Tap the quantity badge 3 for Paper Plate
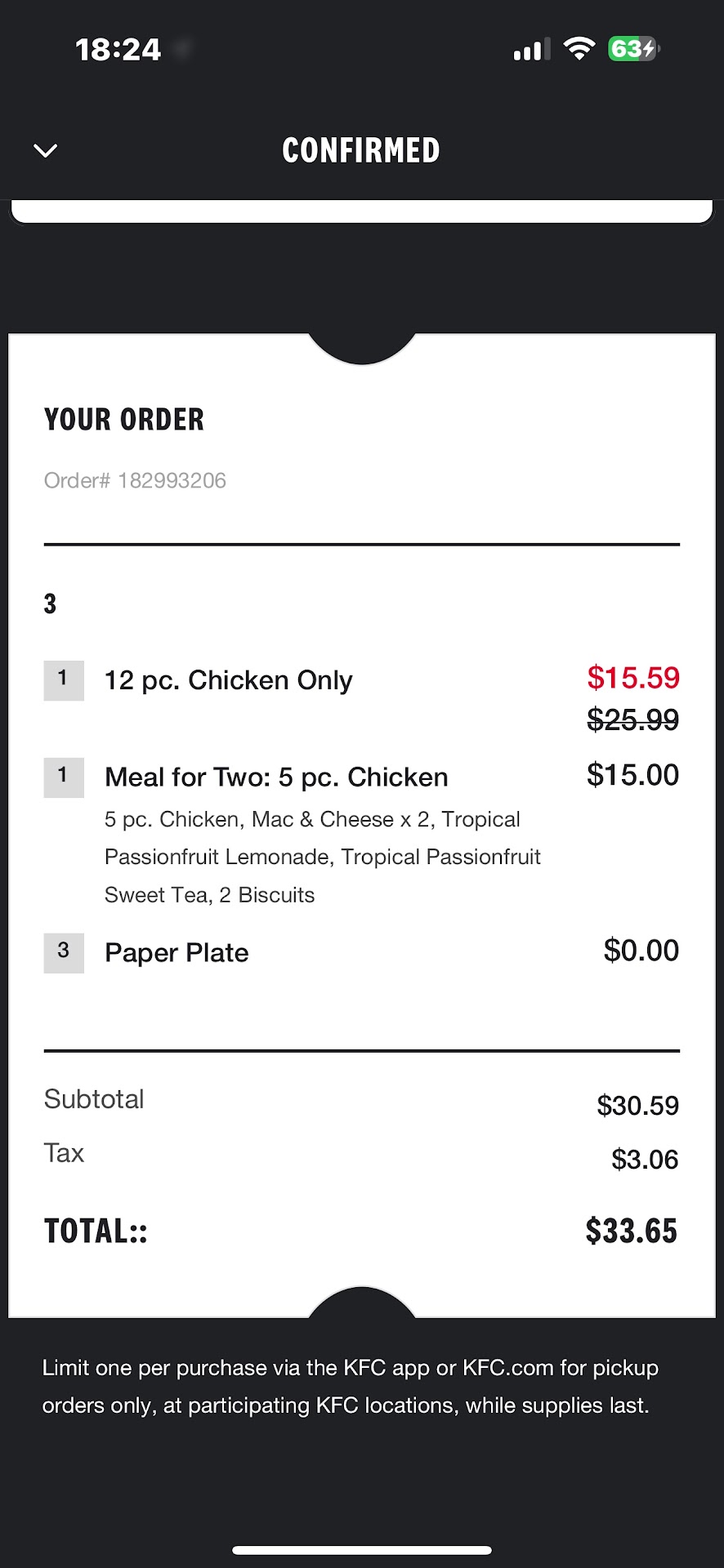The width and height of the screenshot is (724, 1568). [64, 952]
